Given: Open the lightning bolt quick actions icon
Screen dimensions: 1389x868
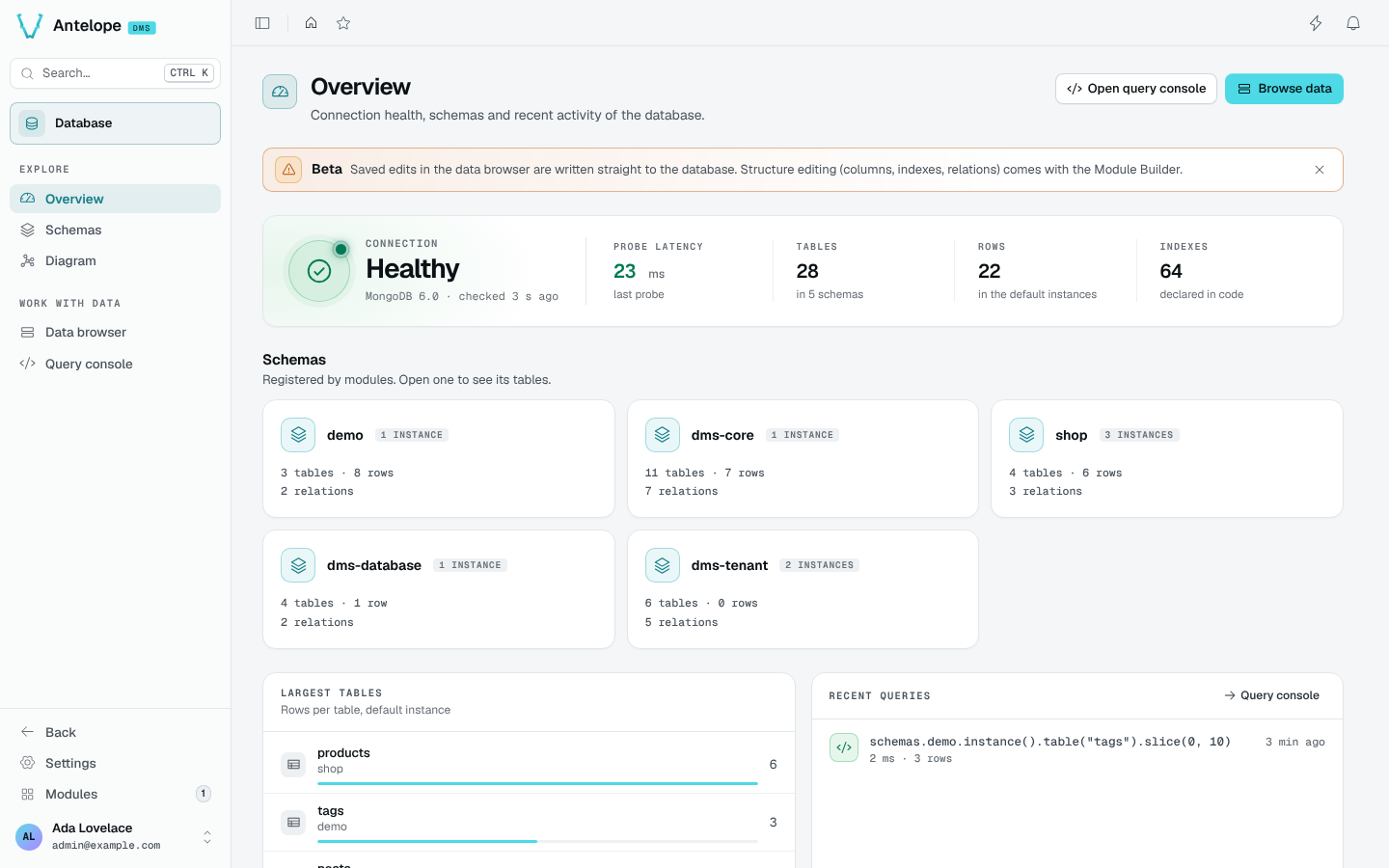Looking at the screenshot, I should click(1316, 23).
